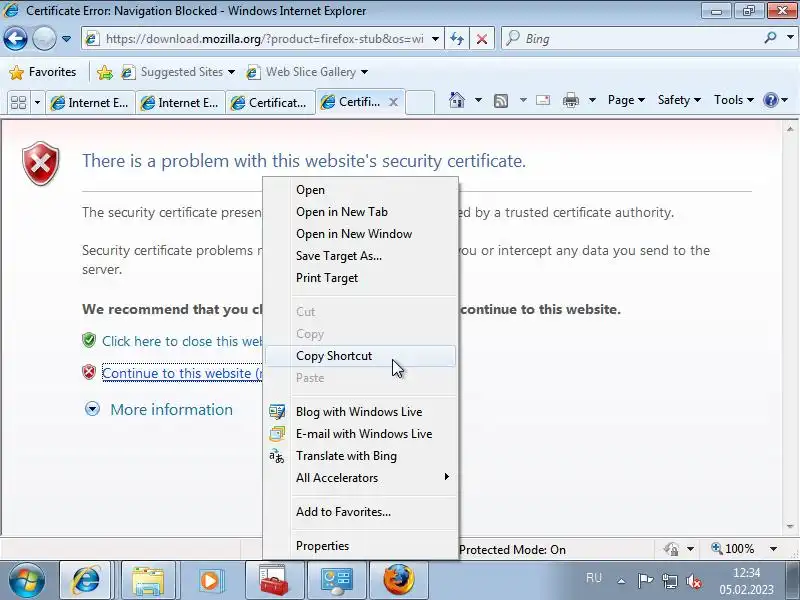The image size is (800, 600).
Task: Switch to the Certificat... tab
Action: 270,103
